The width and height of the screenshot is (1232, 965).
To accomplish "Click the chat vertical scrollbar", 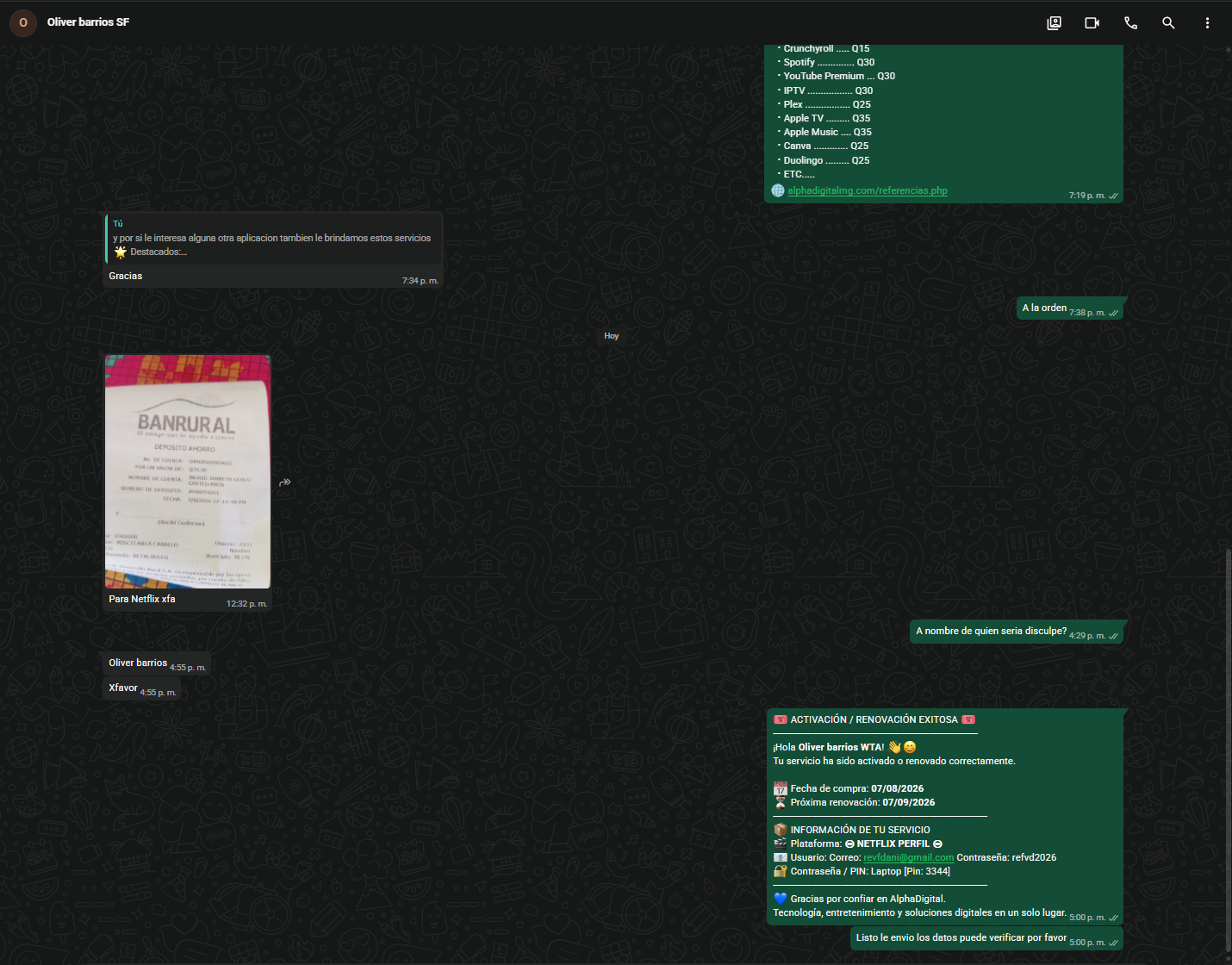I will [1228, 750].
